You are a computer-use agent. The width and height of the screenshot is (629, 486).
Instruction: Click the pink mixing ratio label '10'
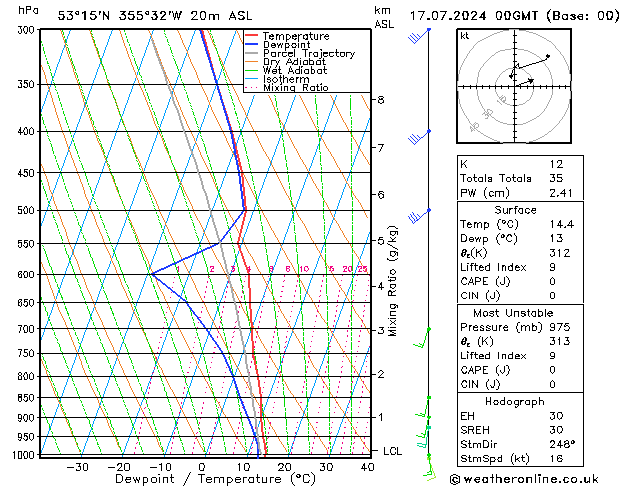304,269
